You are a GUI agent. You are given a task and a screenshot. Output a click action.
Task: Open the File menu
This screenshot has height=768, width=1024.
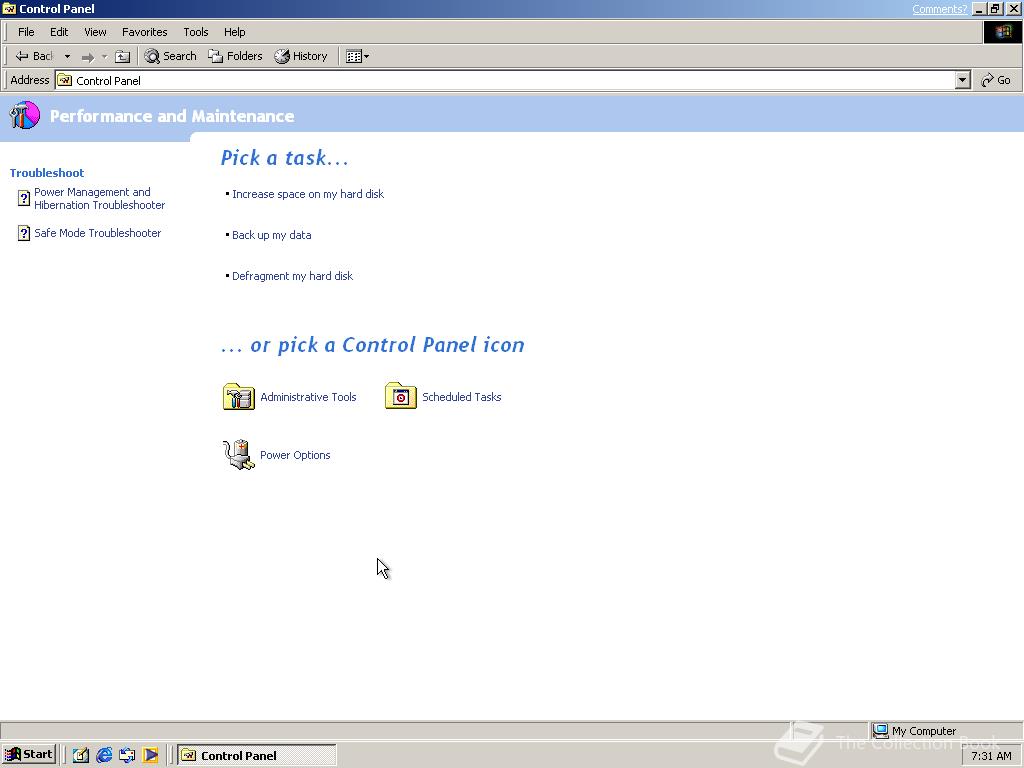[26, 32]
